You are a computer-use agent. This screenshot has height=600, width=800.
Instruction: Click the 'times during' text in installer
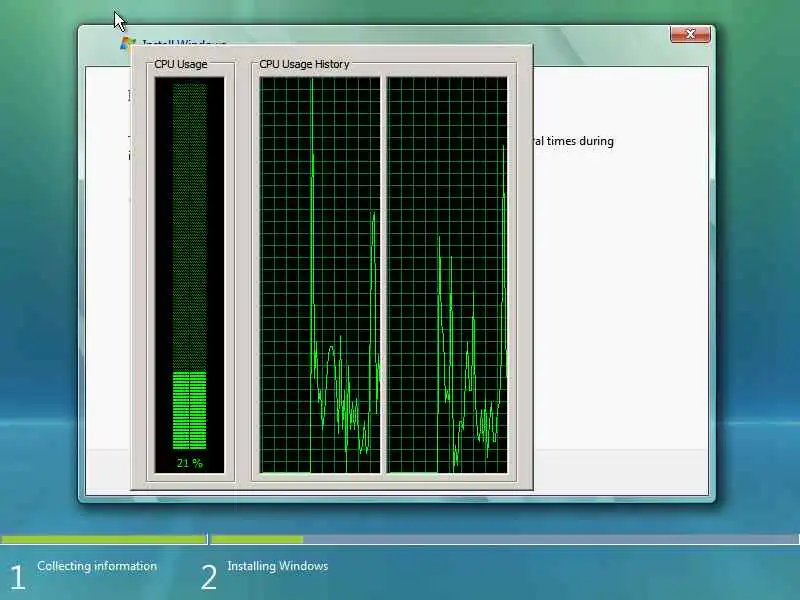click(x=580, y=141)
